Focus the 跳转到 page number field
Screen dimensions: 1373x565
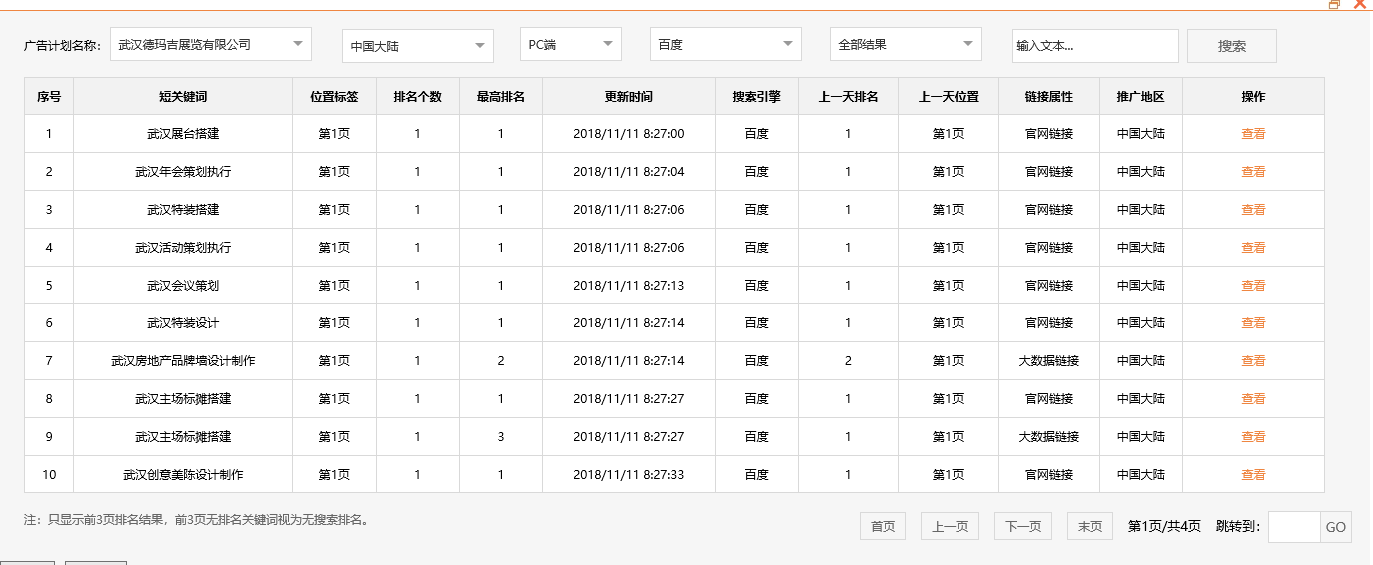point(1294,527)
